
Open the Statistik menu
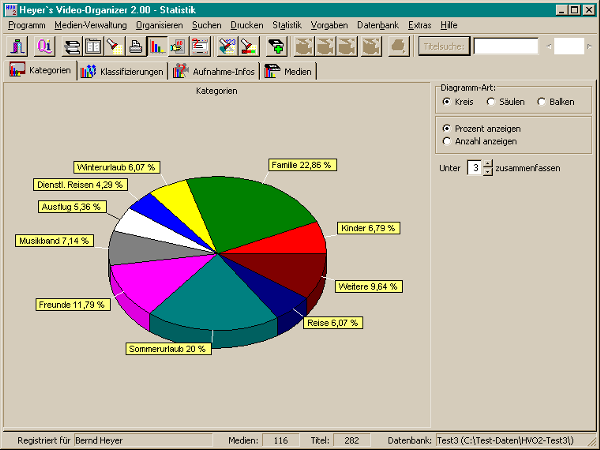286,23
